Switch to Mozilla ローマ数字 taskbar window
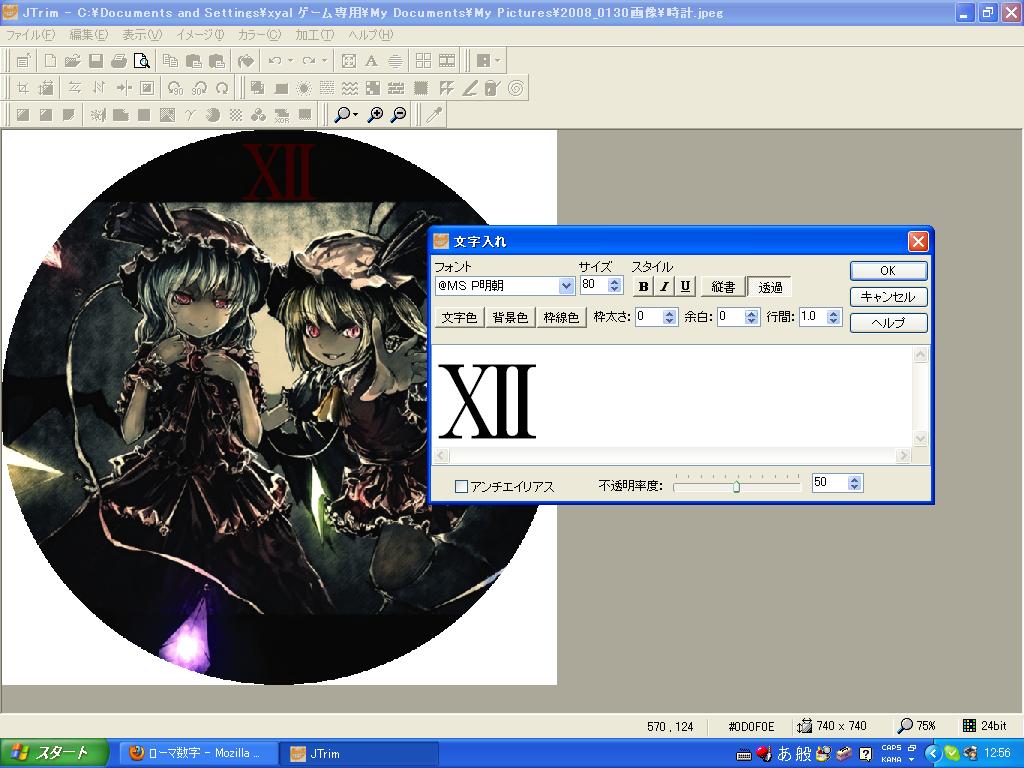The image size is (1024, 768). click(197, 753)
